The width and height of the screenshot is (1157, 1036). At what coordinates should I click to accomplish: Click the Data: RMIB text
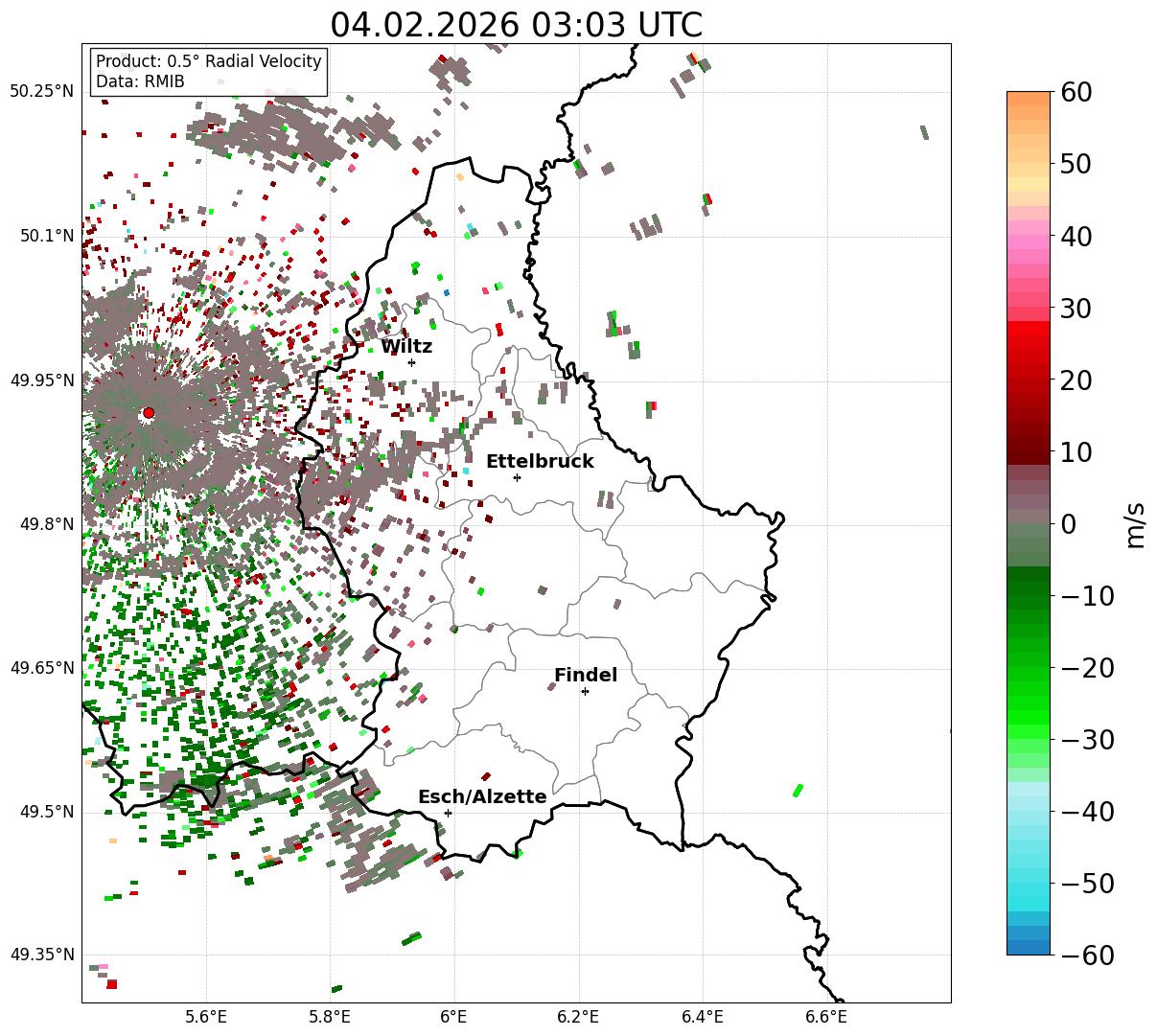(140, 81)
